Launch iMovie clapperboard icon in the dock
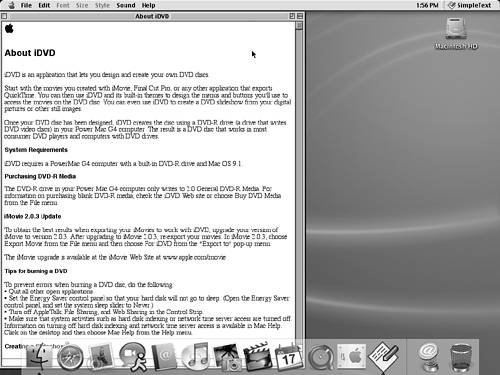 point(257,357)
